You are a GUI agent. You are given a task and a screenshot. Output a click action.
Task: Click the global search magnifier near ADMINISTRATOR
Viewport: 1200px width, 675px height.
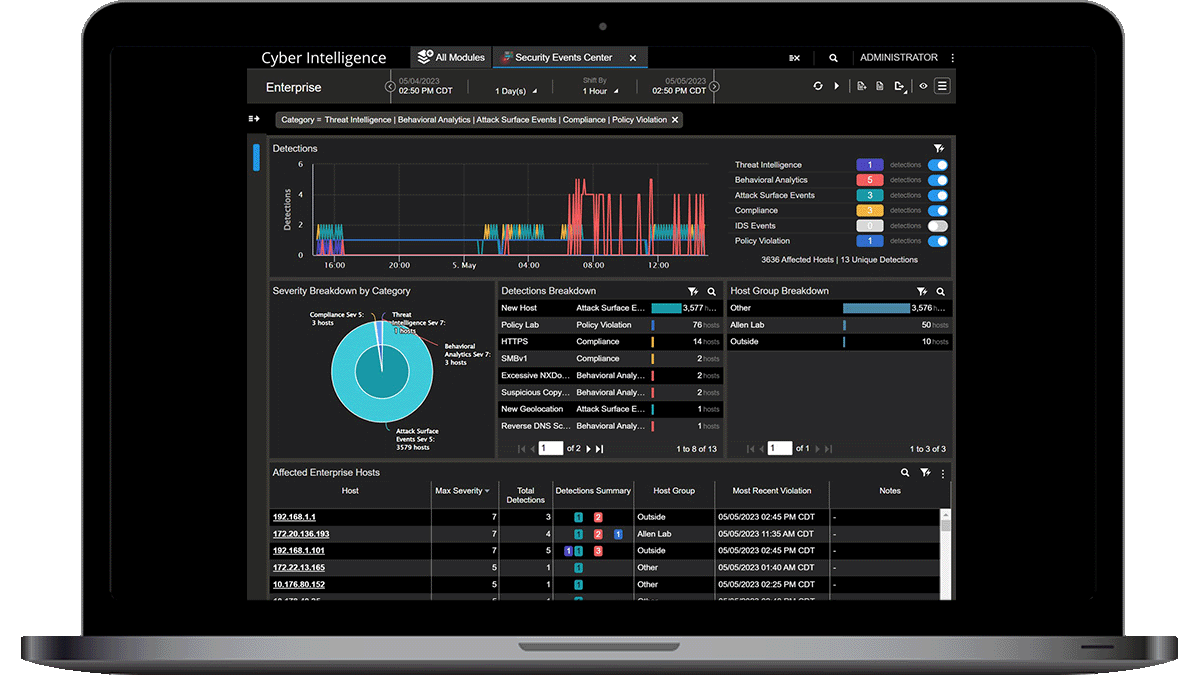point(834,58)
